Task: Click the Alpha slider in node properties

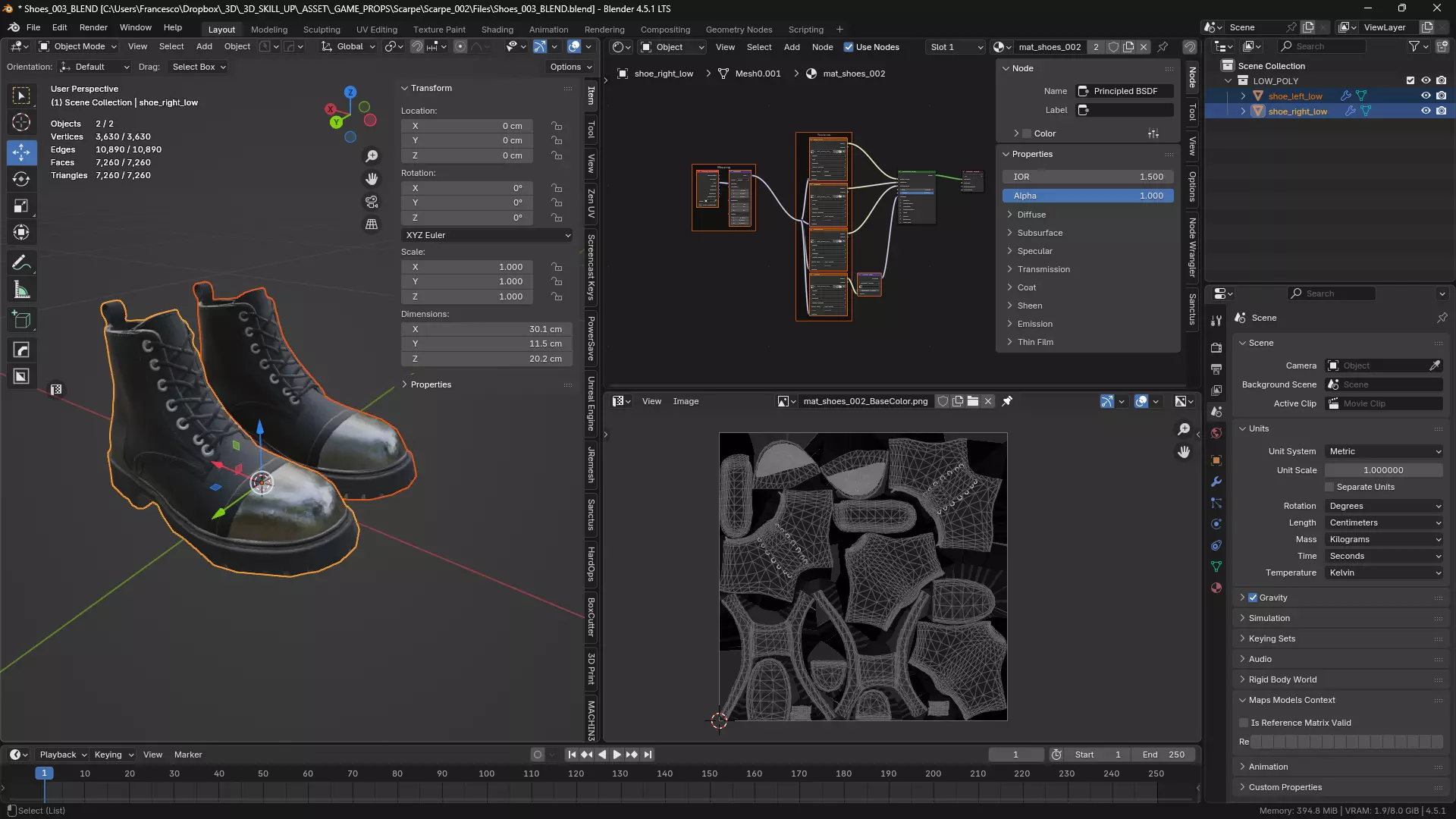Action: (x=1087, y=196)
